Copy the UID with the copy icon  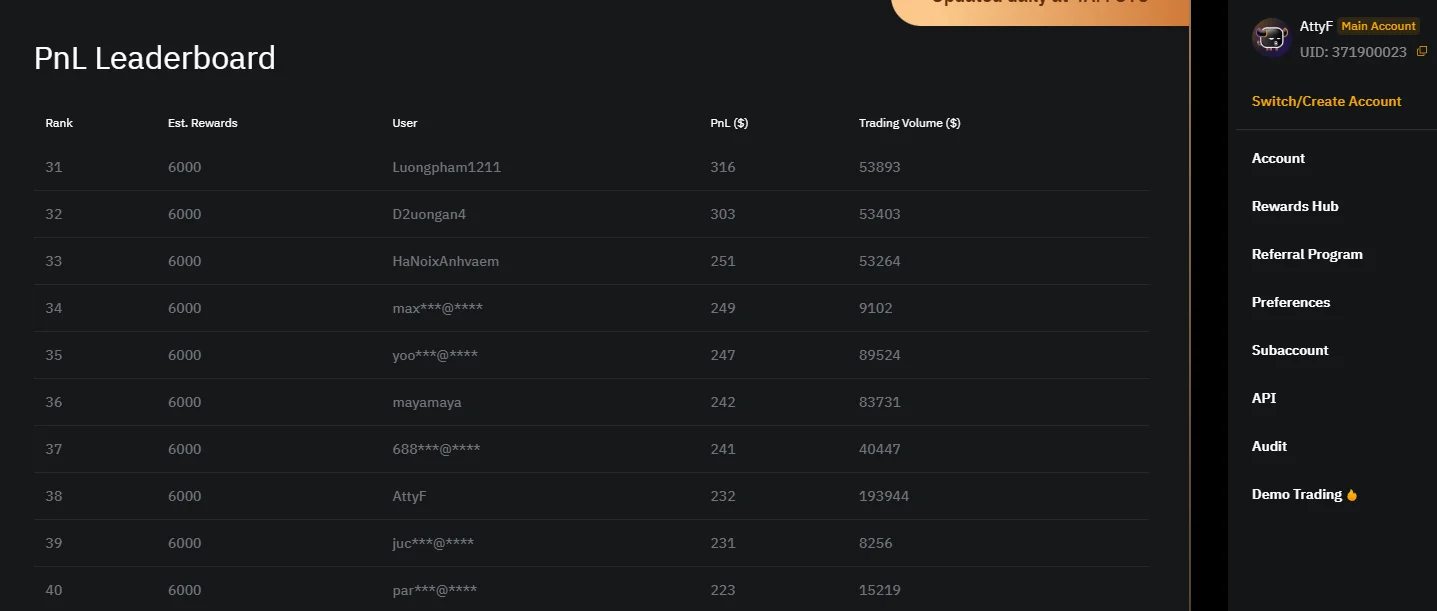[x=1422, y=51]
